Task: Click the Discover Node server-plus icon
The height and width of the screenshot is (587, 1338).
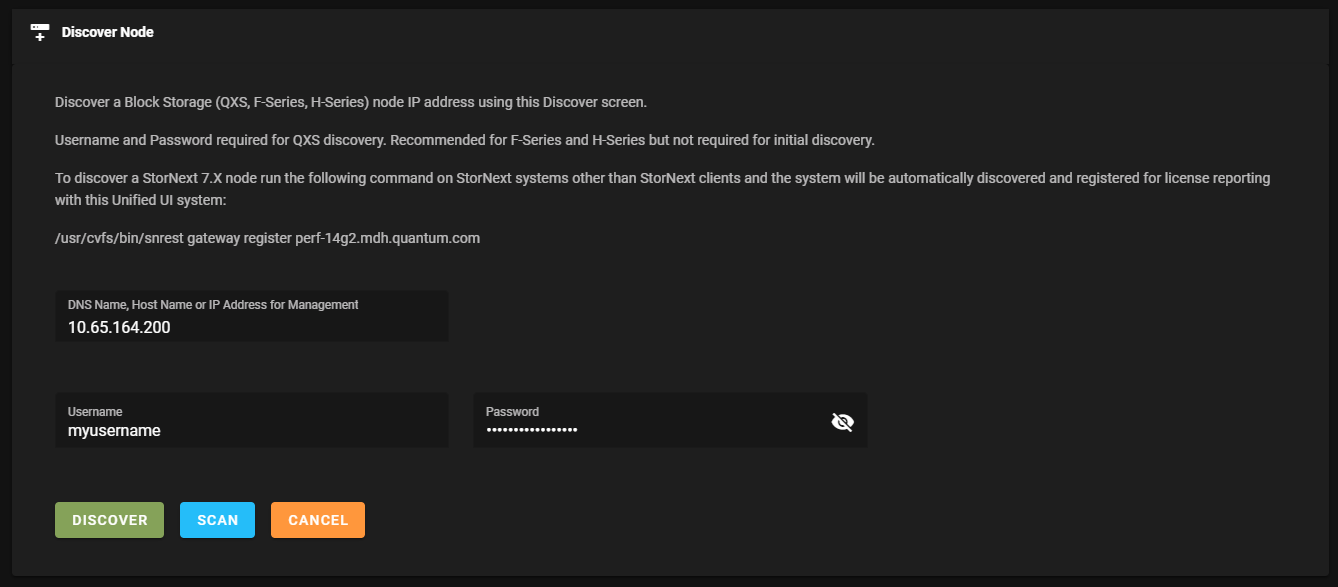Action: [40, 32]
